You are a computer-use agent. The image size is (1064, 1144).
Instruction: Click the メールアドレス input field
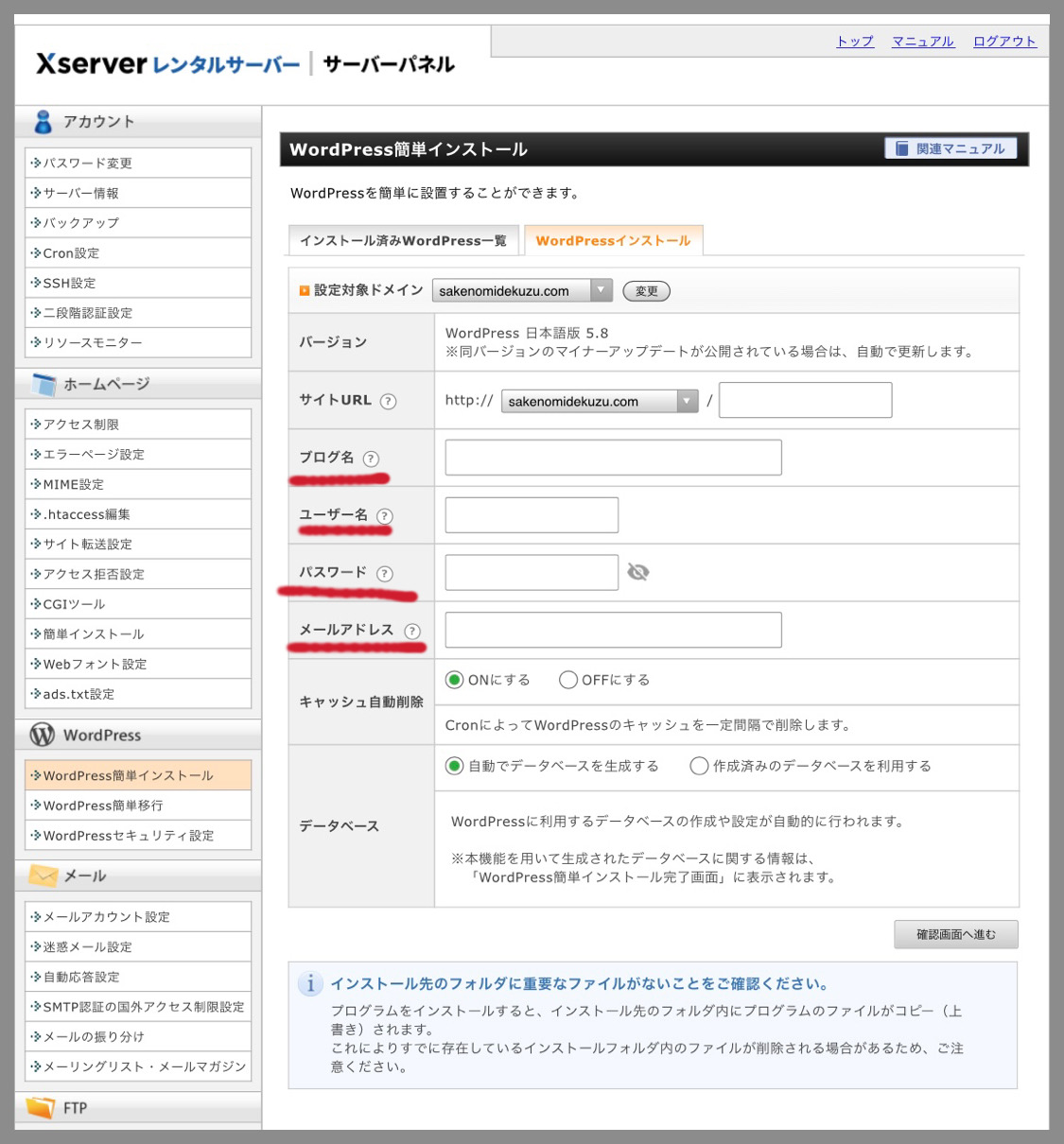tap(614, 630)
